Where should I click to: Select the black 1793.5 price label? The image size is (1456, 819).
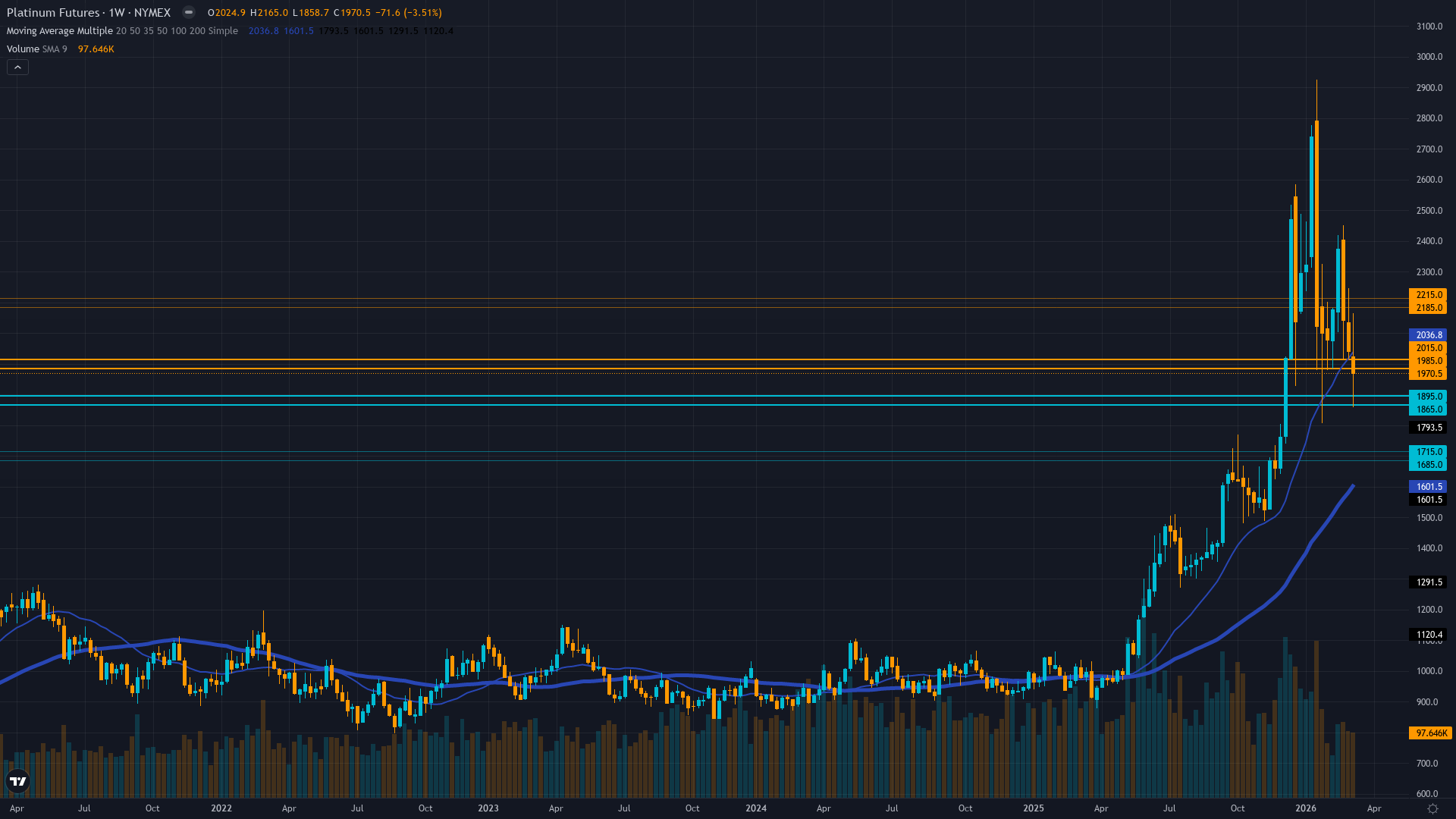(1428, 428)
